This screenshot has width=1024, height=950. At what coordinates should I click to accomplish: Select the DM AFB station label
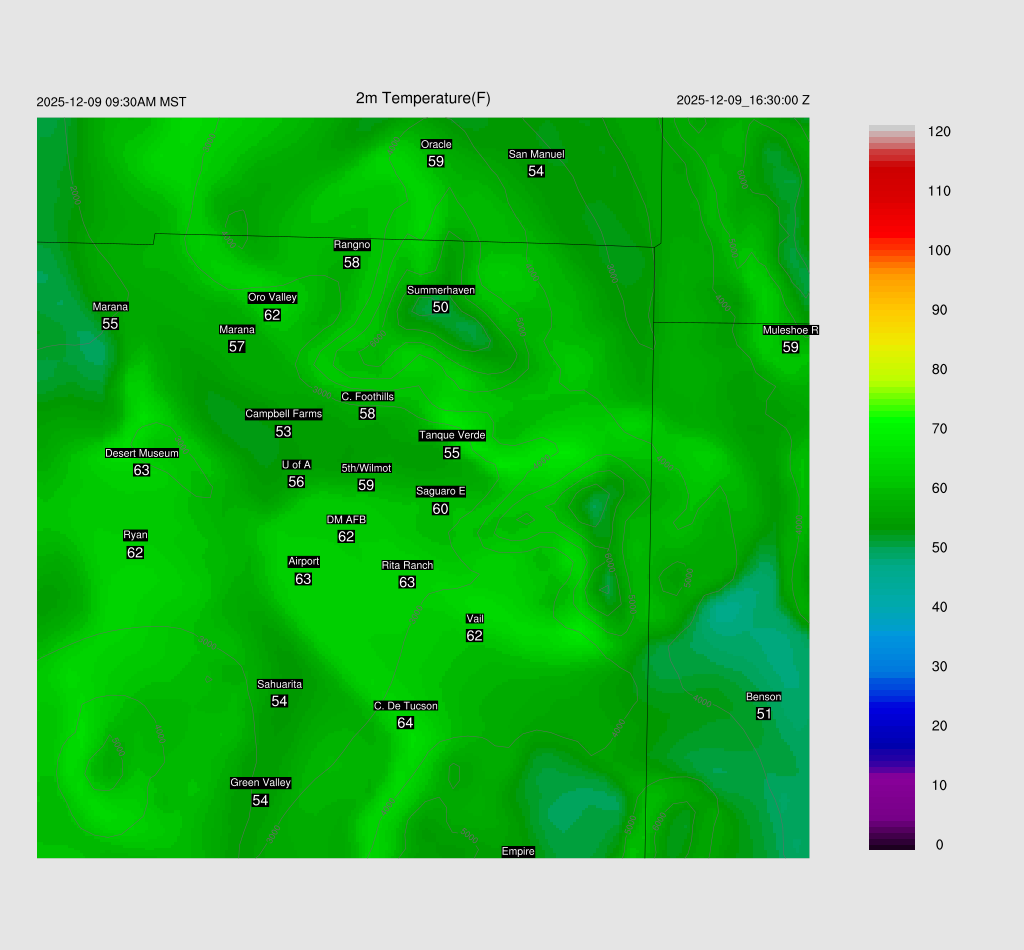[346, 520]
